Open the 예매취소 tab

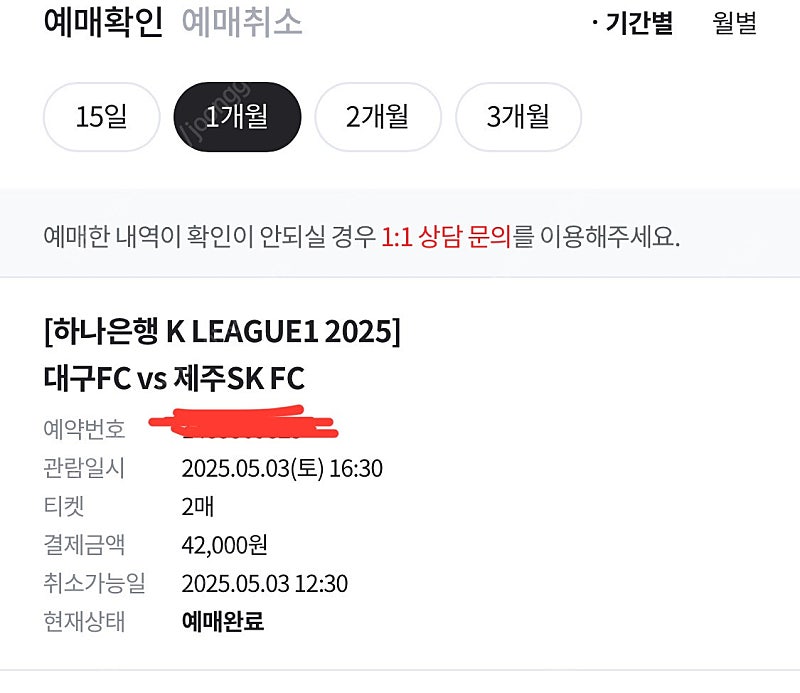pyautogui.click(x=242, y=22)
